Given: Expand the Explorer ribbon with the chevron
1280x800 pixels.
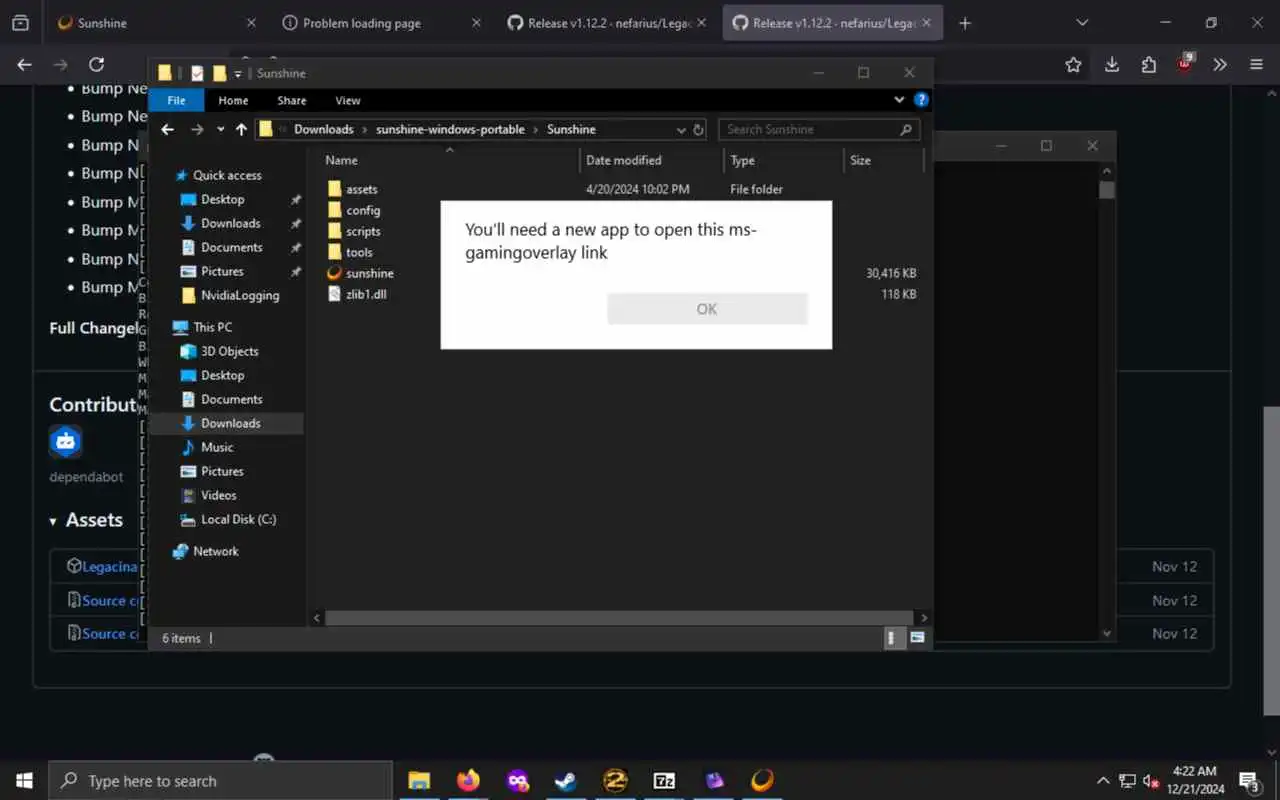Looking at the screenshot, I should pos(899,100).
